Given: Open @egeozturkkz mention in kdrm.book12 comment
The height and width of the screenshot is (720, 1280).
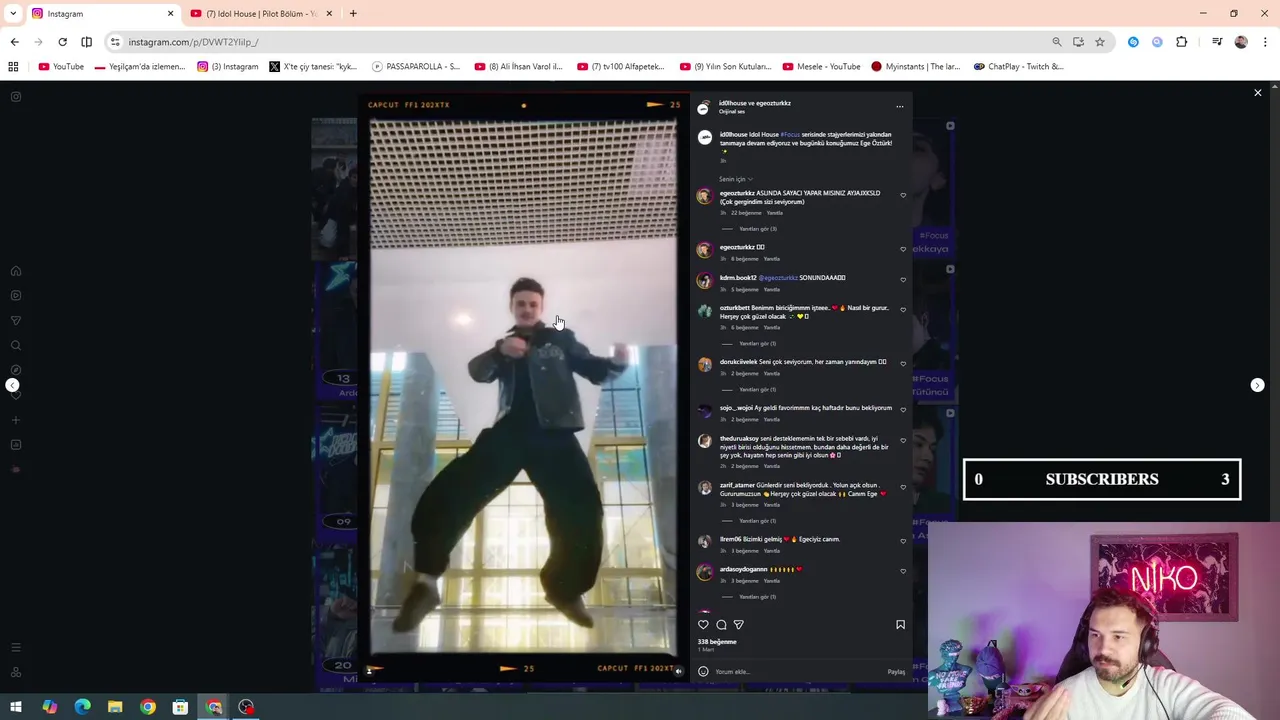Looking at the screenshot, I should [778, 278].
